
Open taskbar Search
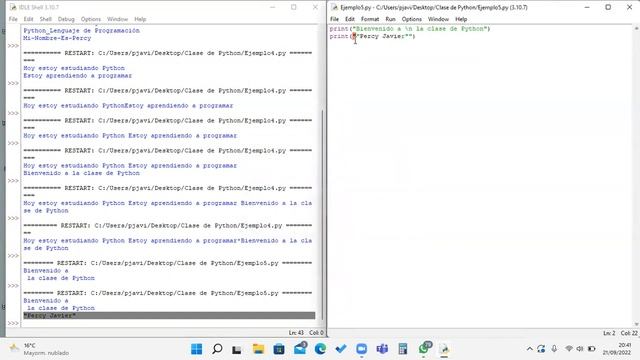pos(217,349)
